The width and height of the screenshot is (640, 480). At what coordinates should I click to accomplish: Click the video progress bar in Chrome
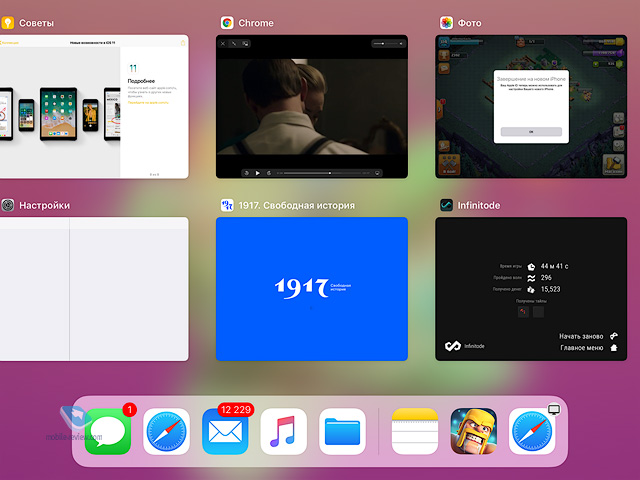323,173
